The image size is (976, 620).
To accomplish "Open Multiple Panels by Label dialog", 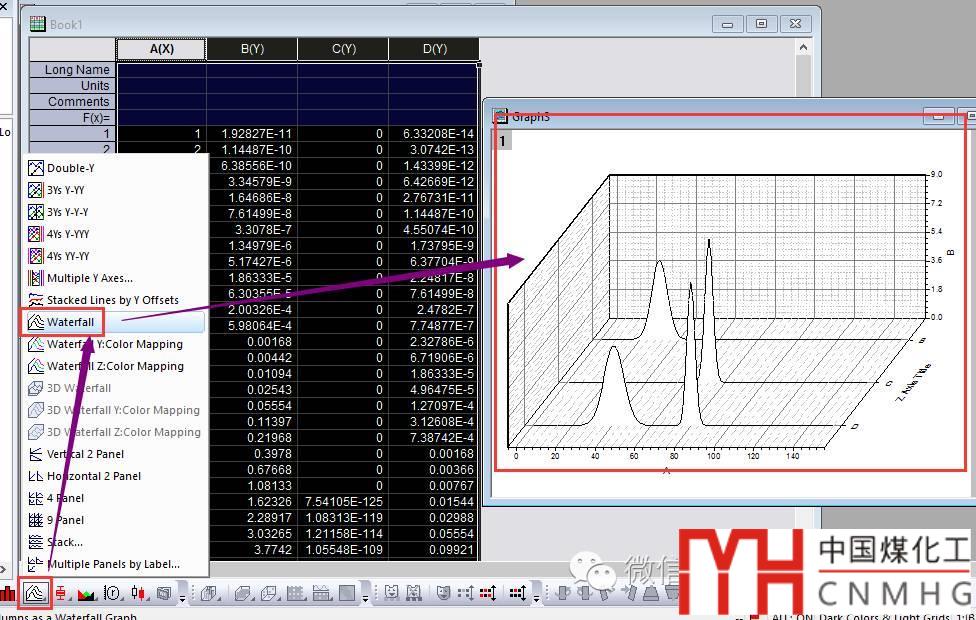I will (113, 564).
